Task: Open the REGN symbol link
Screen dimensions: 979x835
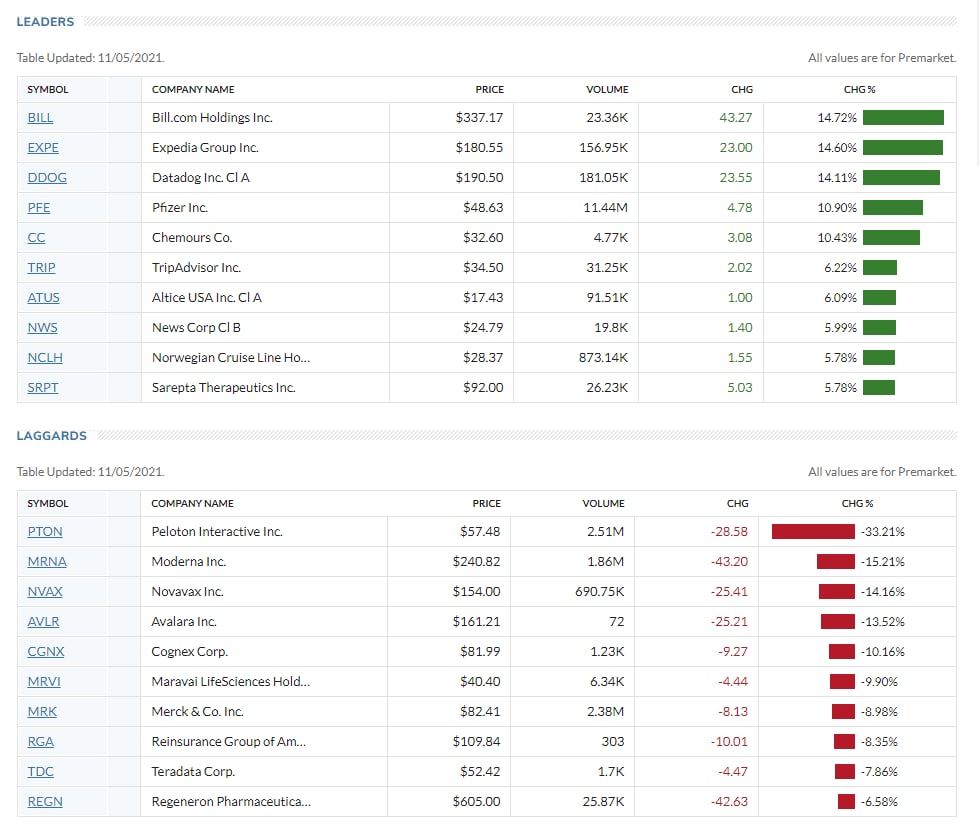Action: [45, 801]
